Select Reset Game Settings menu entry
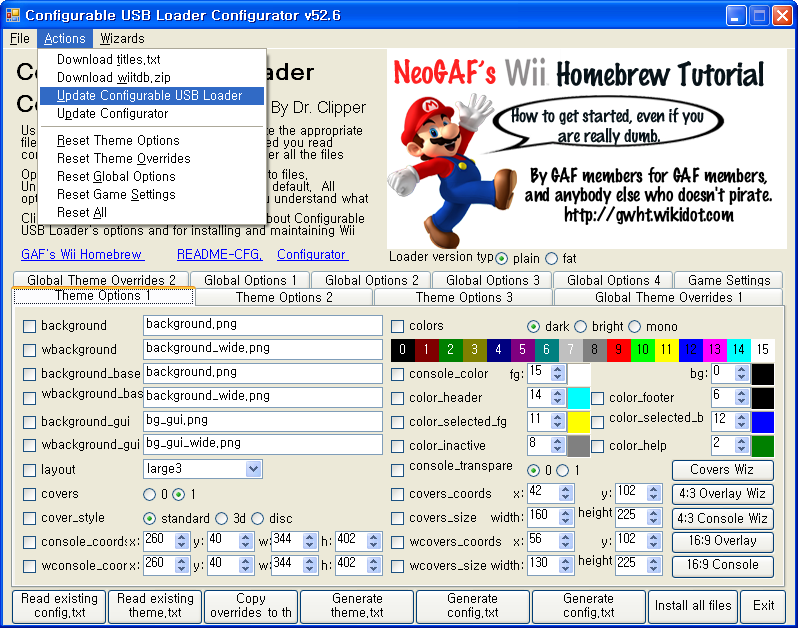The image size is (798, 628). (x=152, y=194)
